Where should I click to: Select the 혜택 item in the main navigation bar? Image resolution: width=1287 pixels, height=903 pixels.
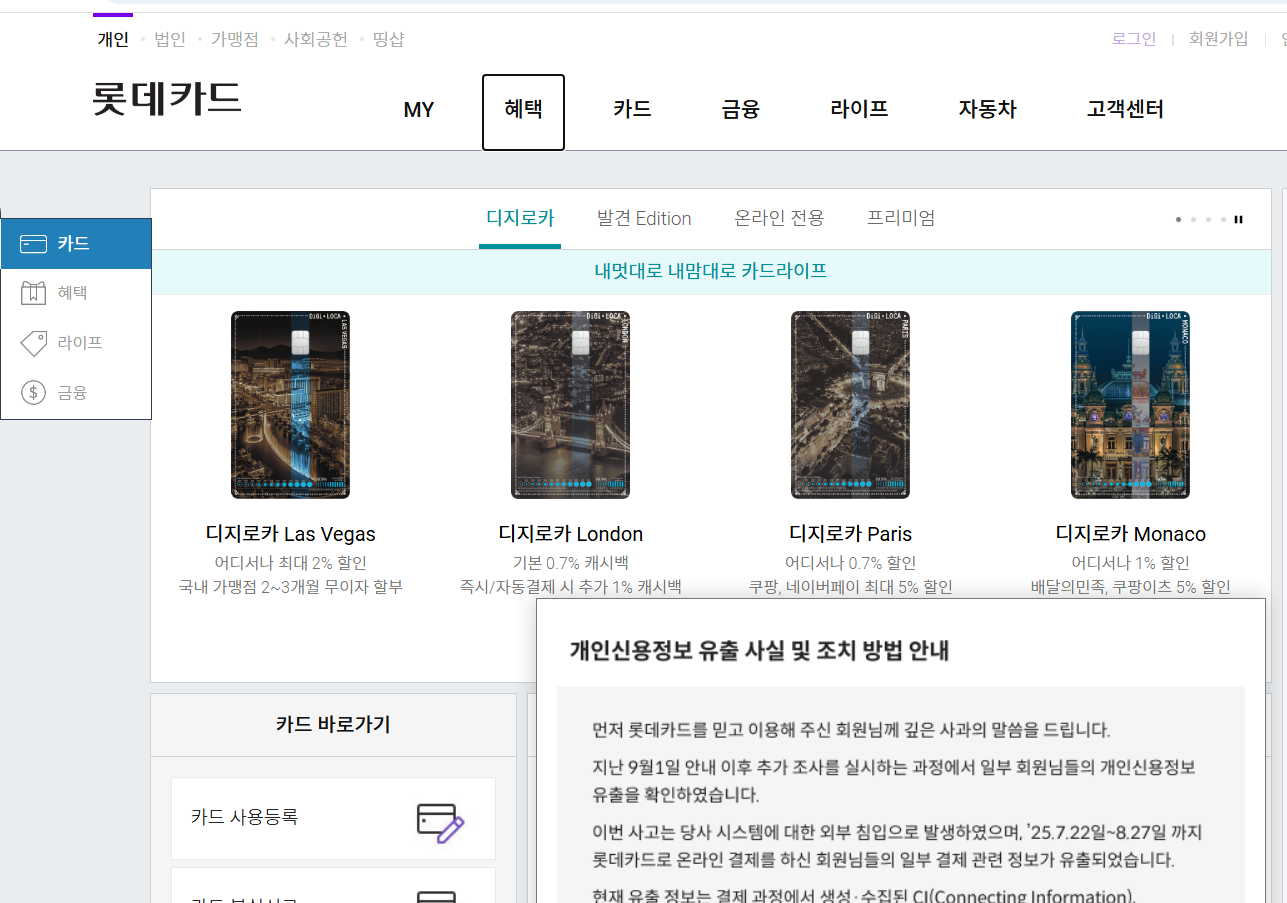click(x=523, y=112)
